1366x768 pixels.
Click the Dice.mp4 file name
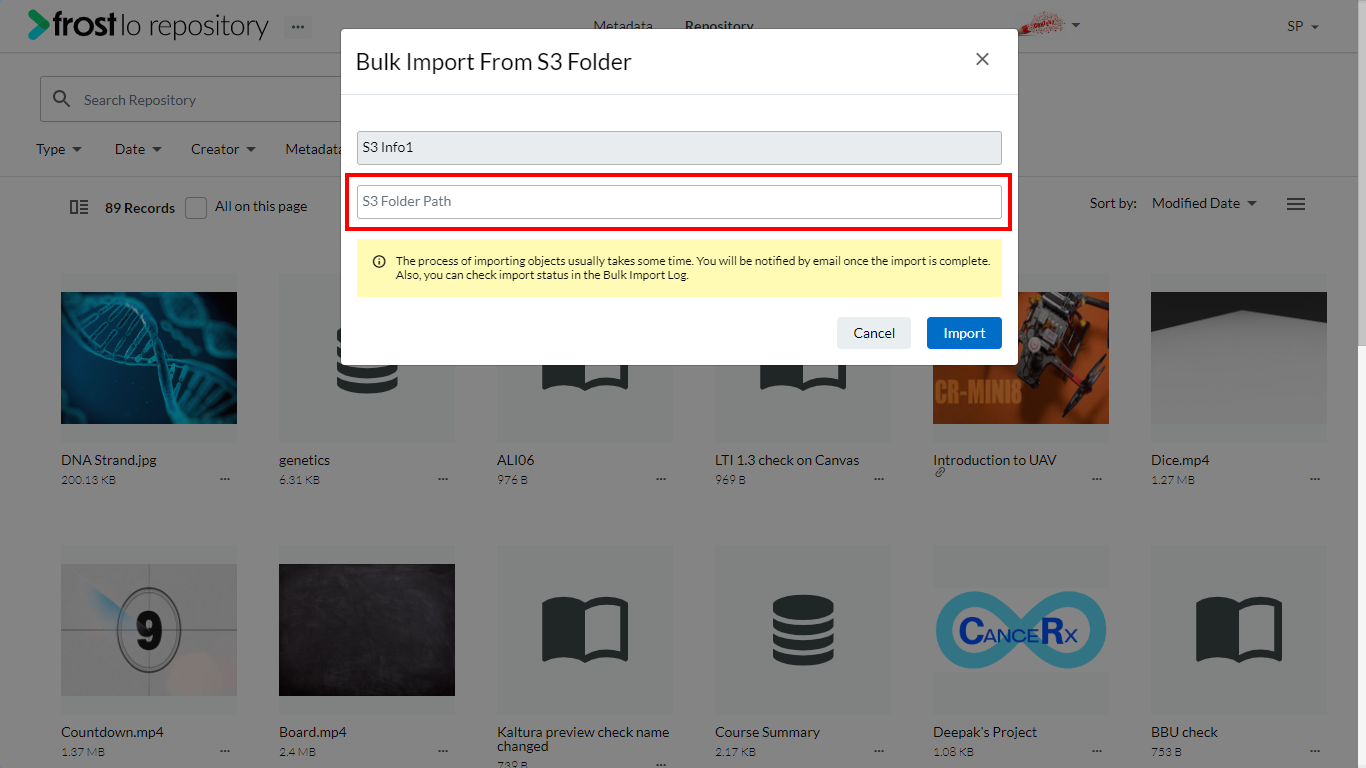[1180, 460]
